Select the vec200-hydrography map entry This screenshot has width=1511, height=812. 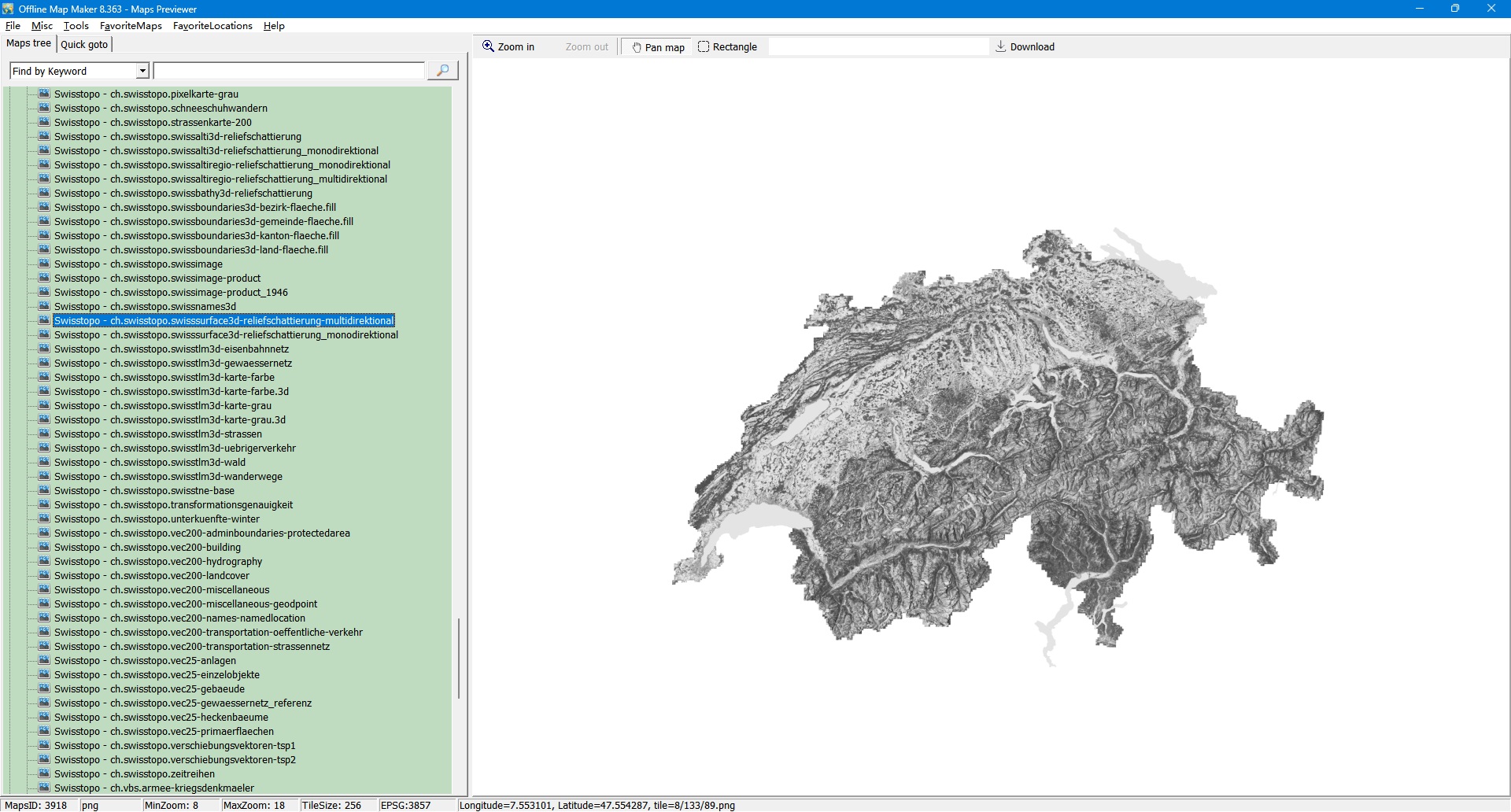[157, 562]
